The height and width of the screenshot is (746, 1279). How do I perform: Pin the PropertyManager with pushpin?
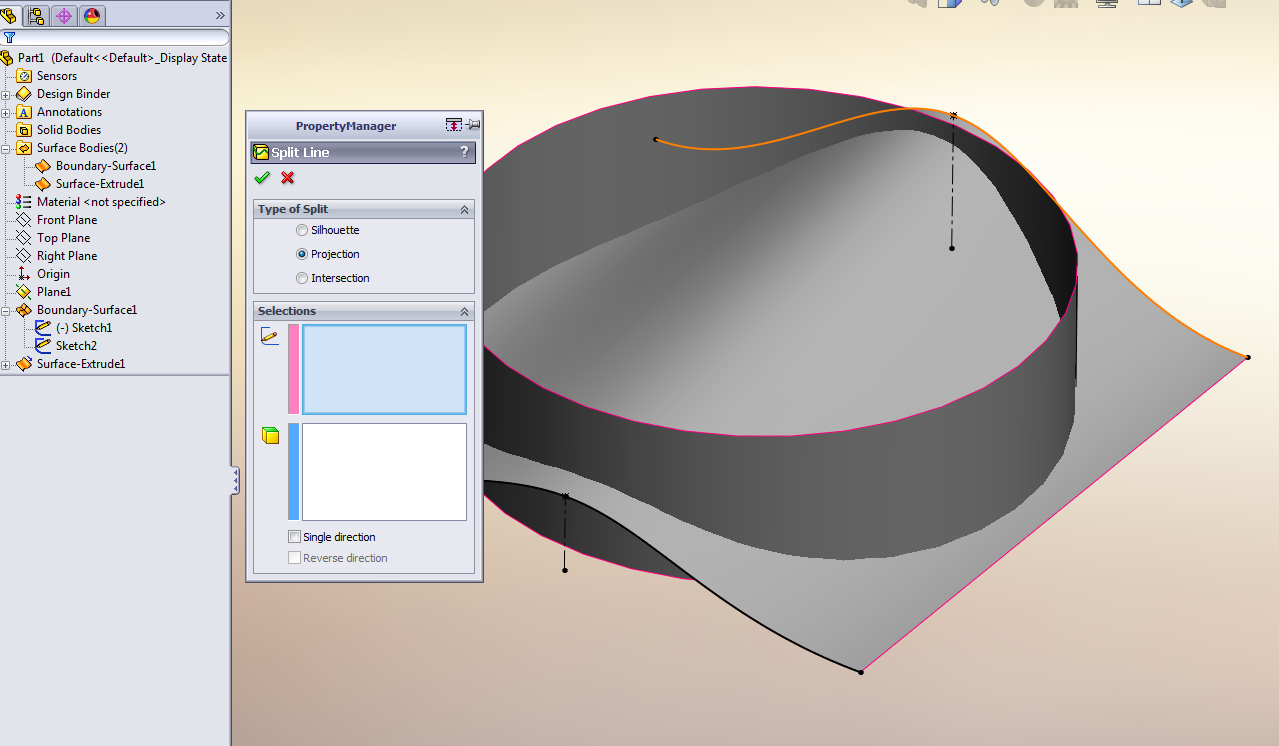point(472,125)
